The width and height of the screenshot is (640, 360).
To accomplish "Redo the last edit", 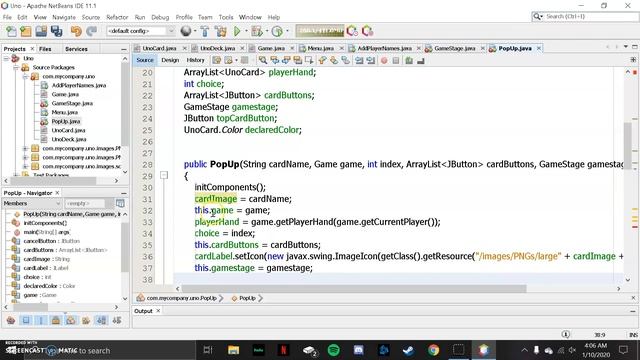I will click(x=91, y=31).
